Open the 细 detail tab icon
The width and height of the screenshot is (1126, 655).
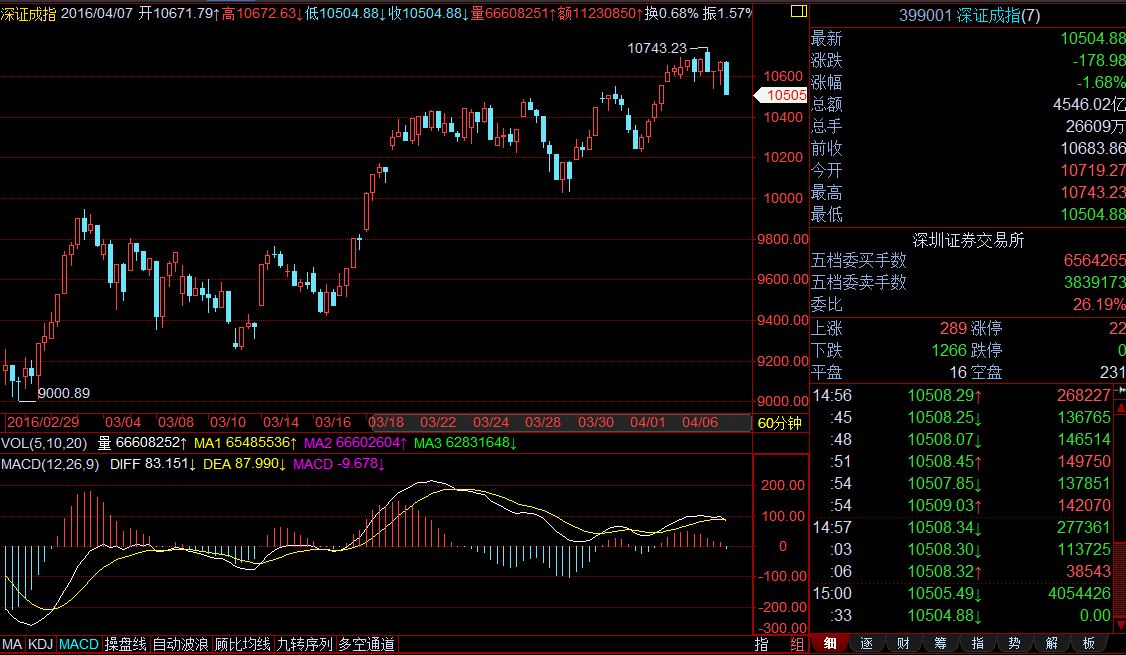(x=829, y=643)
